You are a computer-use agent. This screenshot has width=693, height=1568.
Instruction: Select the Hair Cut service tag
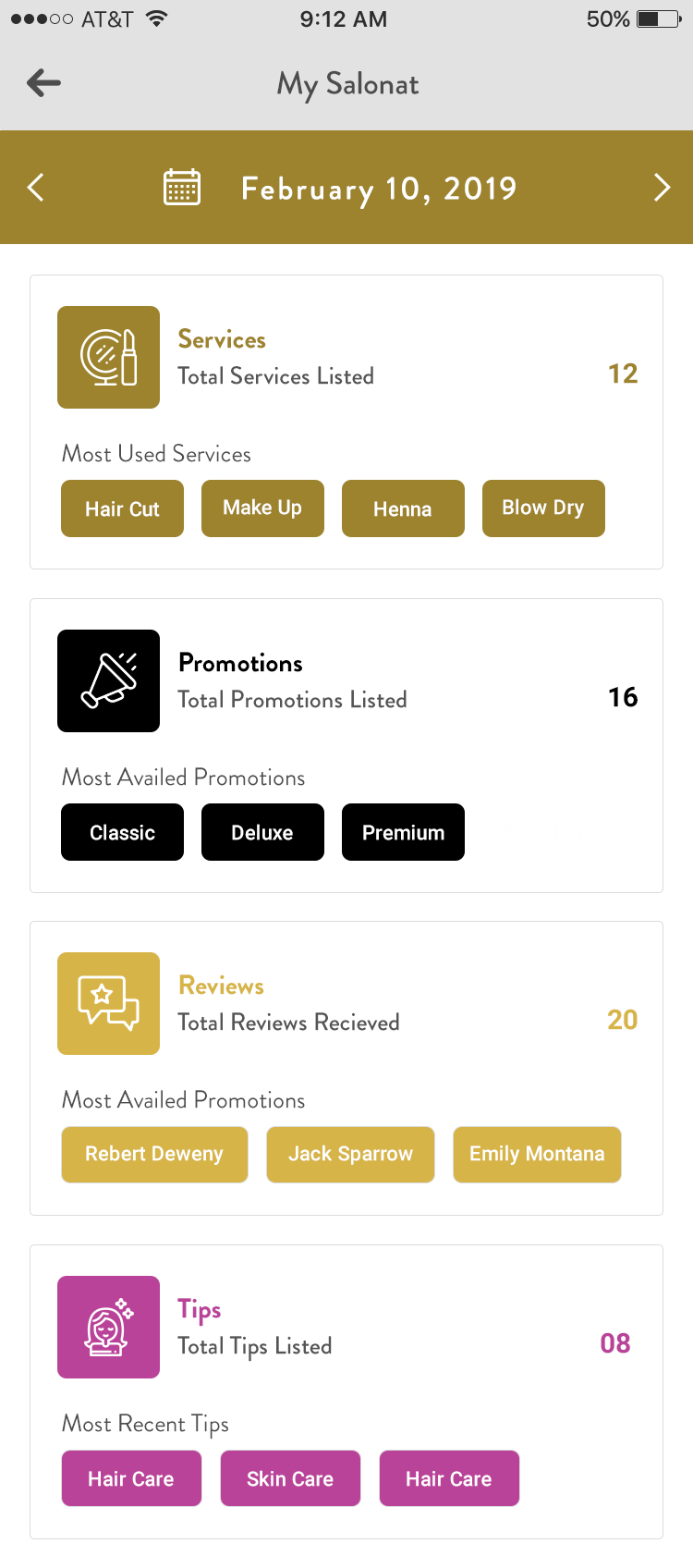(x=122, y=508)
